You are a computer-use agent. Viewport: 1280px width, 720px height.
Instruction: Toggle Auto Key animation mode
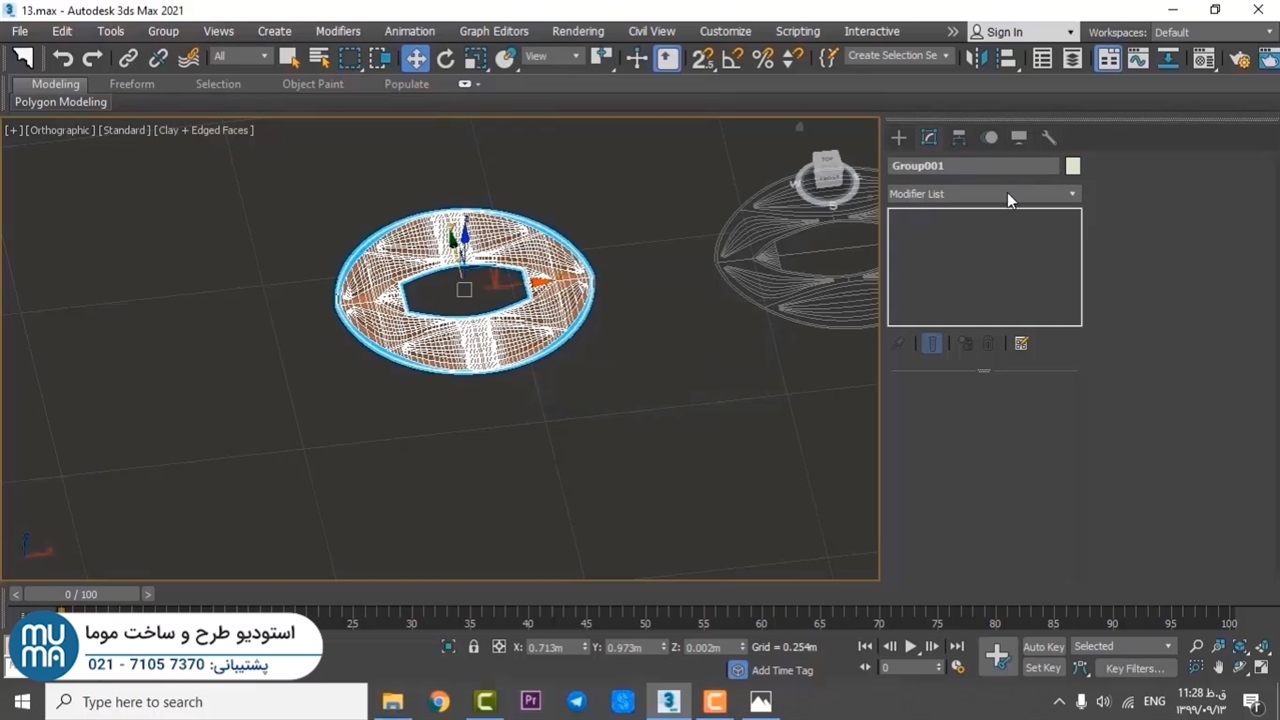pyautogui.click(x=1043, y=647)
